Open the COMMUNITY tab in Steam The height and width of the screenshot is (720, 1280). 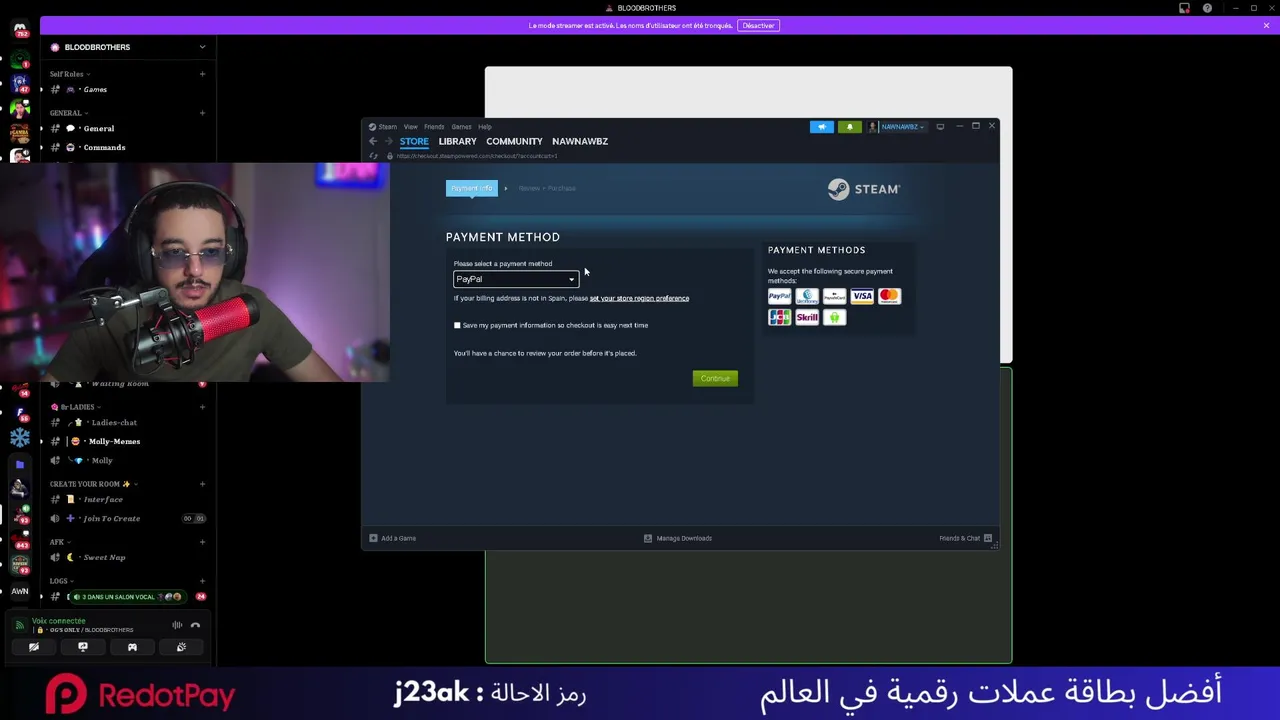(x=514, y=141)
